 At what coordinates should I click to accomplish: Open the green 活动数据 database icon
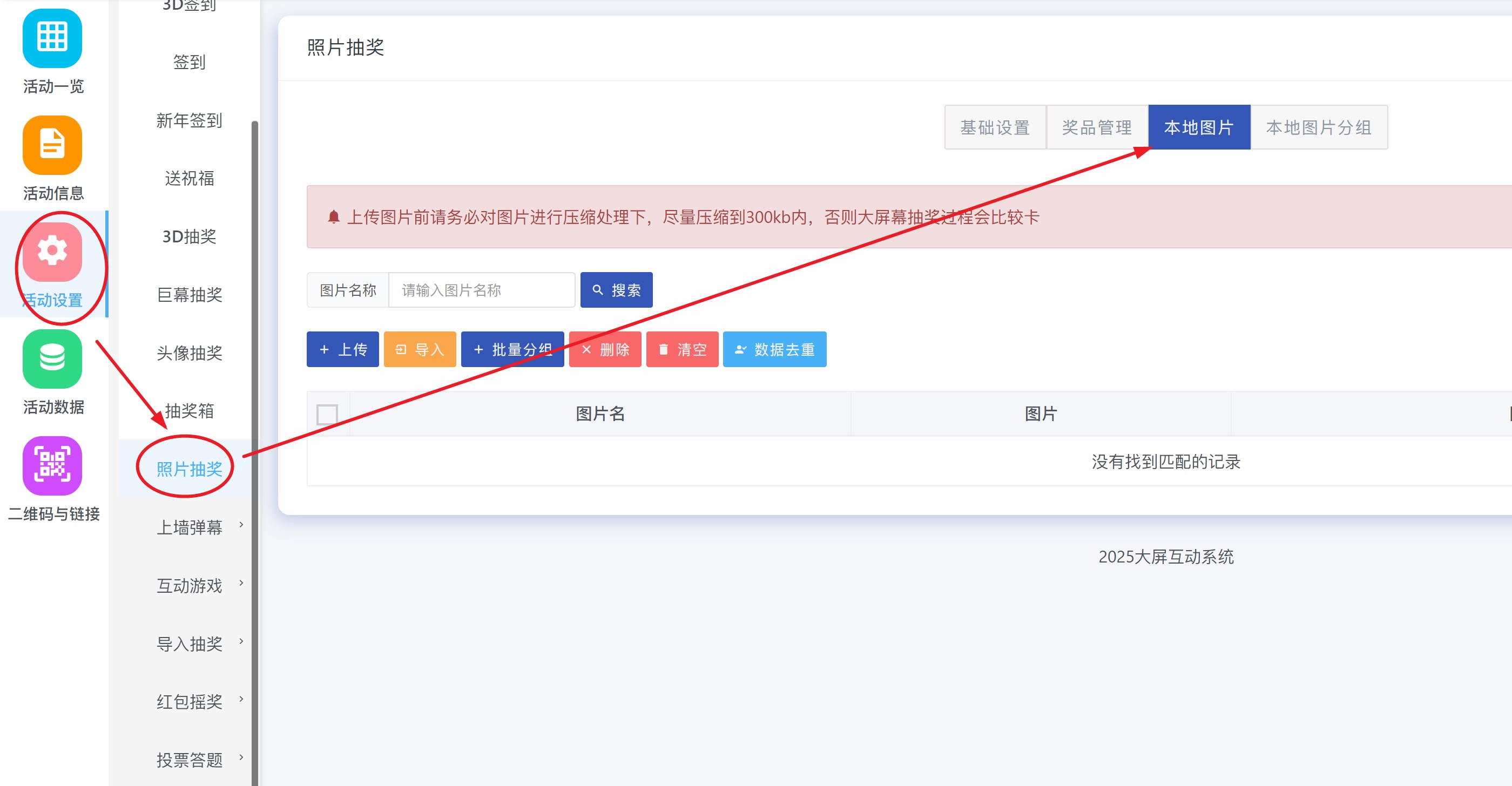pos(52,358)
